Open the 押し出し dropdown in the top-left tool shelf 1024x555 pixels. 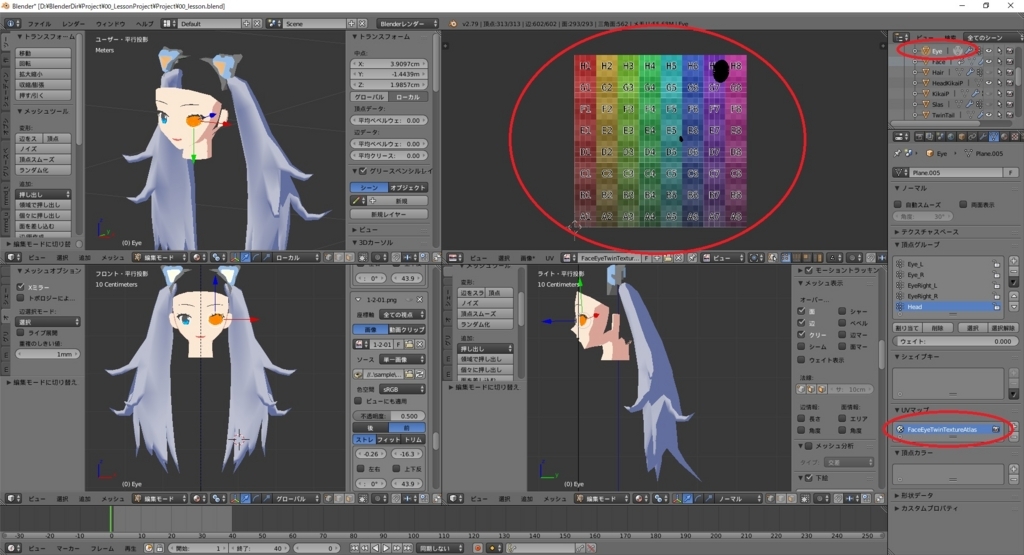(43, 195)
